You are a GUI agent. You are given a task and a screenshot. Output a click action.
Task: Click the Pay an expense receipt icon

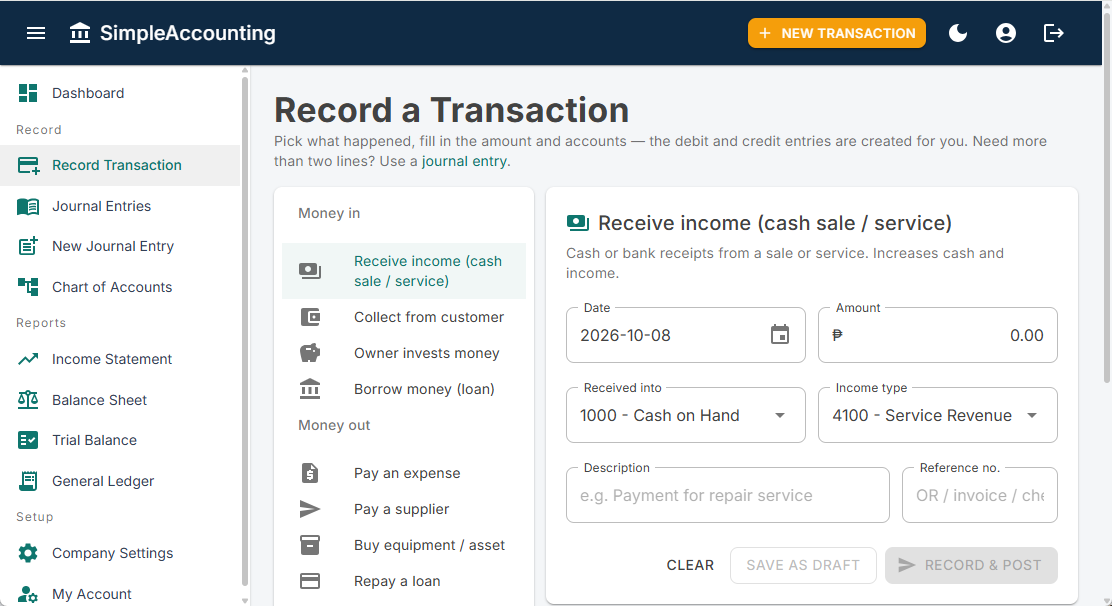click(x=310, y=473)
